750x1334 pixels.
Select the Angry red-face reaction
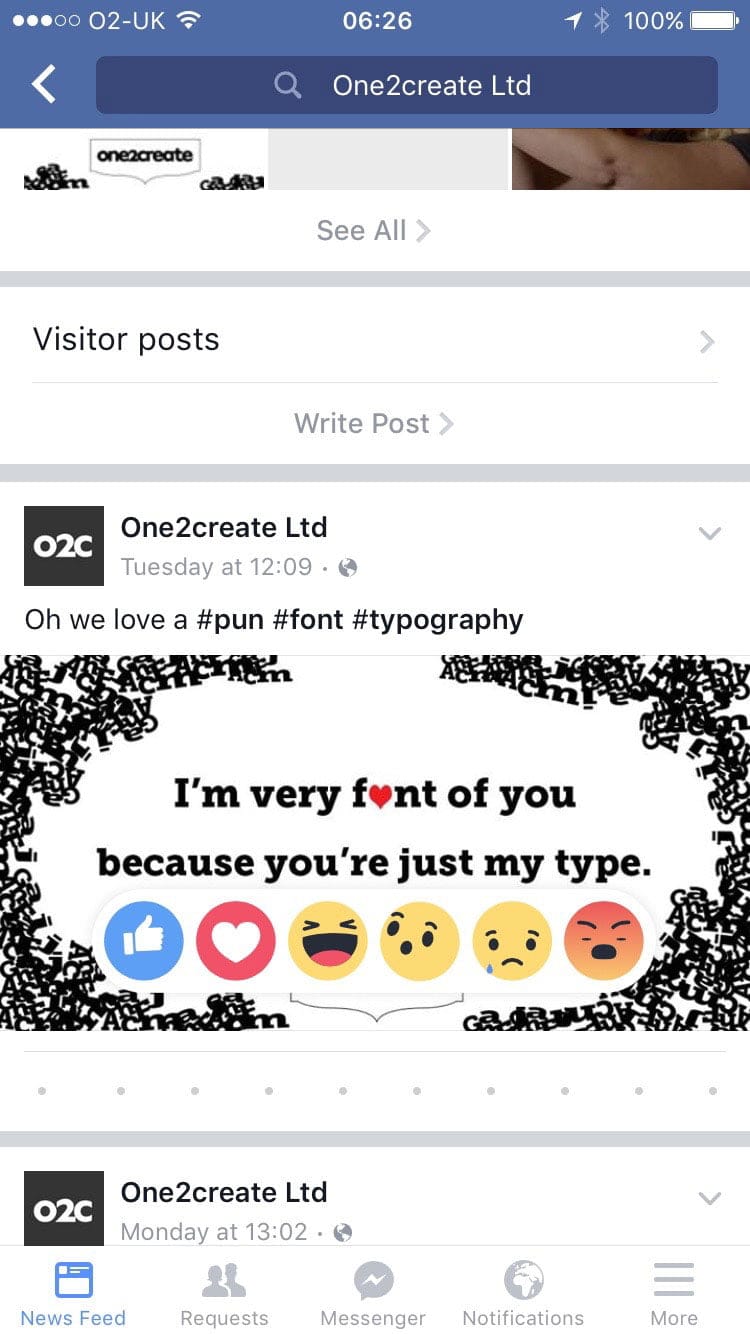coord(604,940)
